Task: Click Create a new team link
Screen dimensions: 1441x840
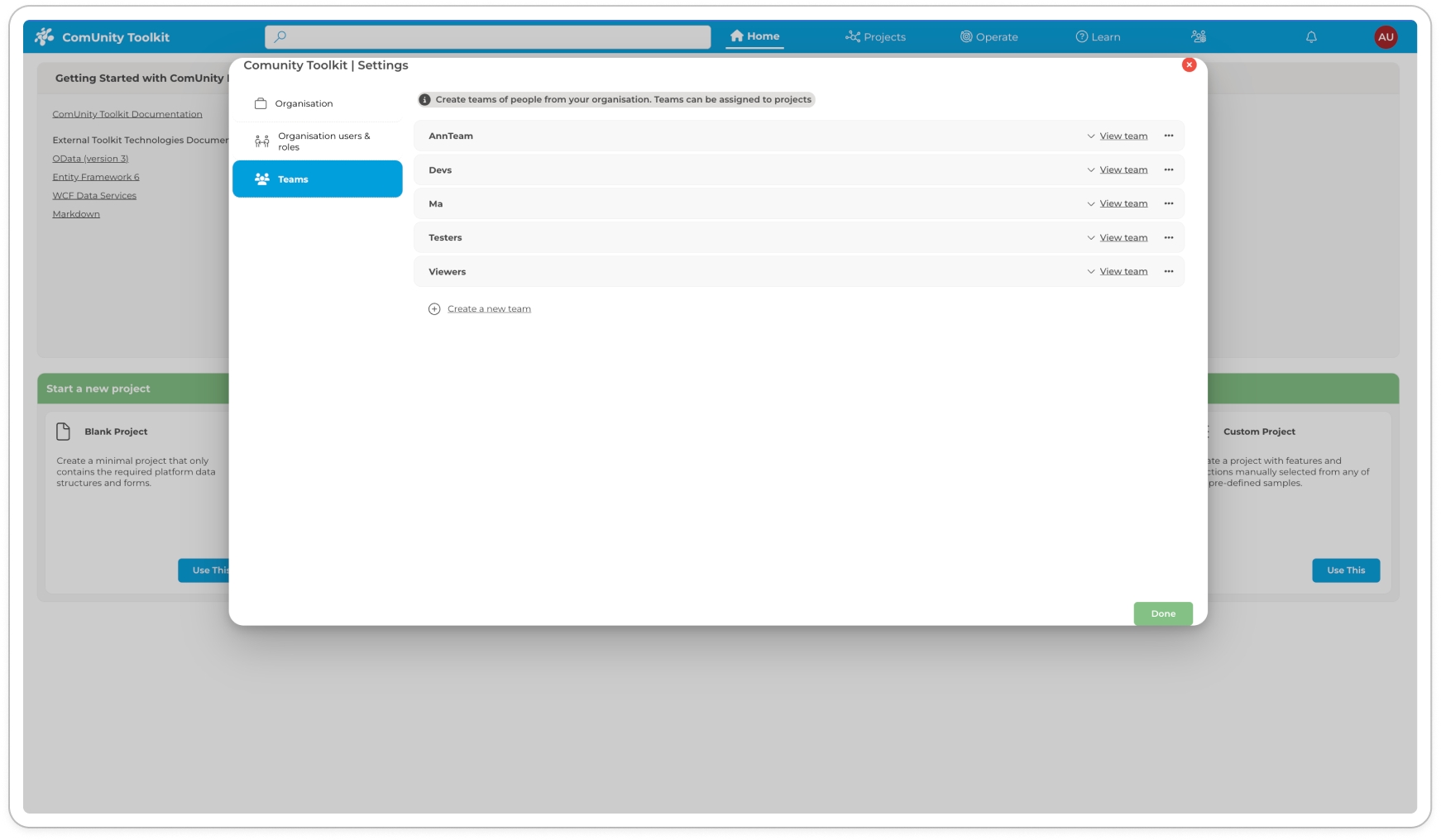Action: pos(489,309)
